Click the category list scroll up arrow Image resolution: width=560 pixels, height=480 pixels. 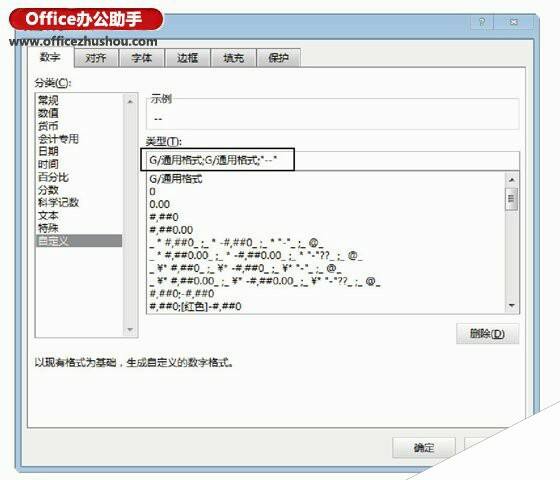coord(130,101)
